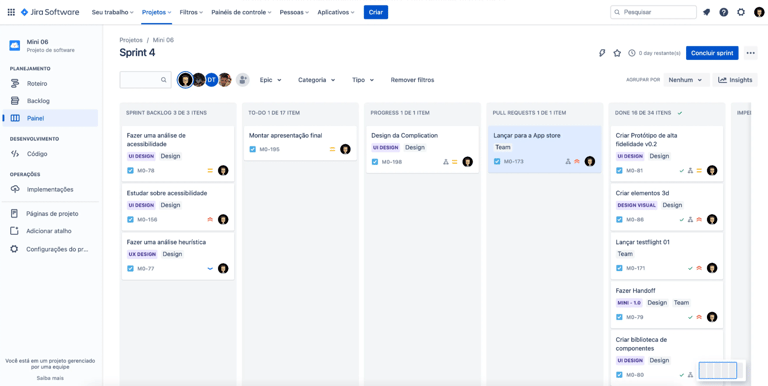Image resolution: width=768 pixels, height=386 pixels.
Task: Open the Insights button
Action: tap(735, 80)
